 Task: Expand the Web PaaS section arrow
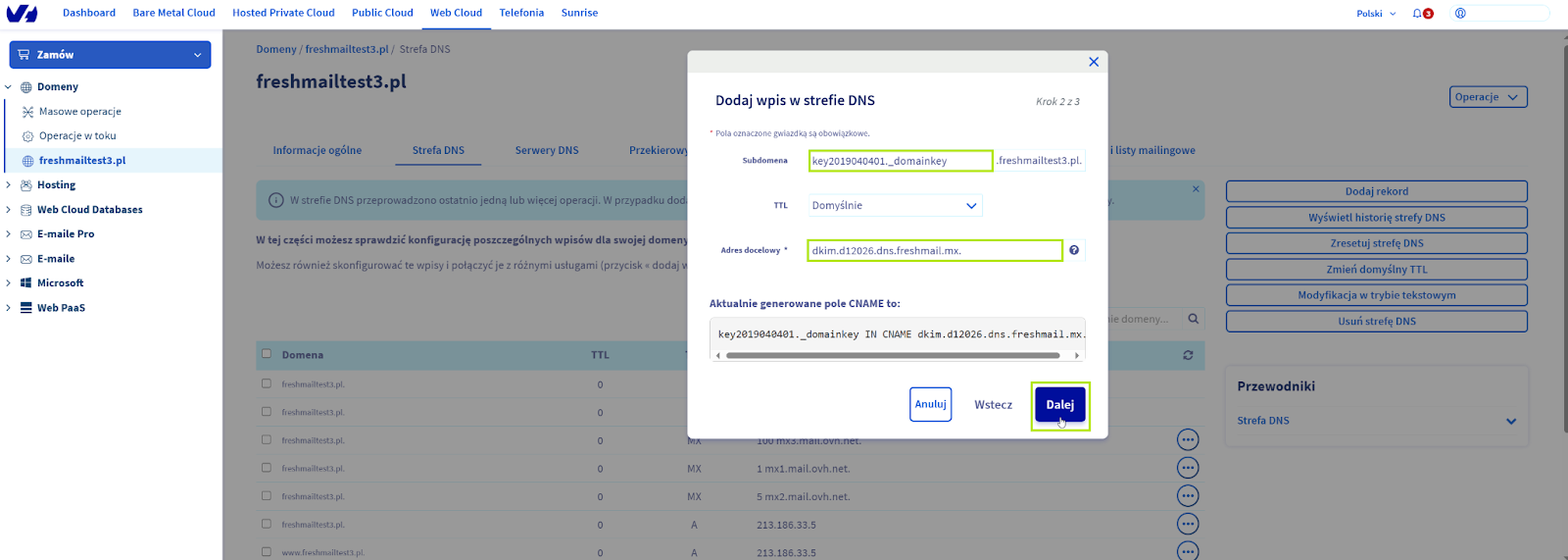pos(9,308)
